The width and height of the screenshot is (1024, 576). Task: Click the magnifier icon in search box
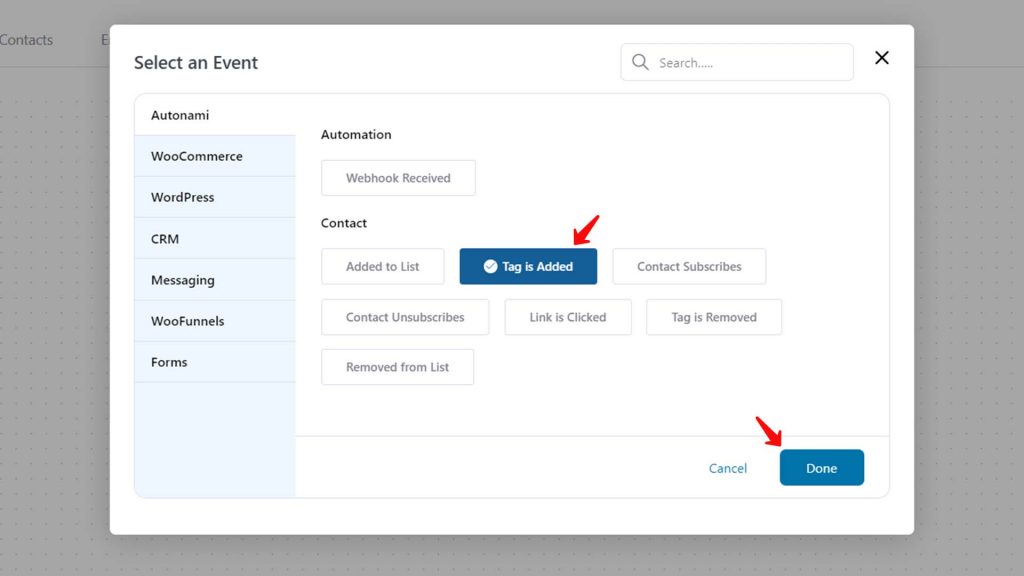(x=640, y=62)
